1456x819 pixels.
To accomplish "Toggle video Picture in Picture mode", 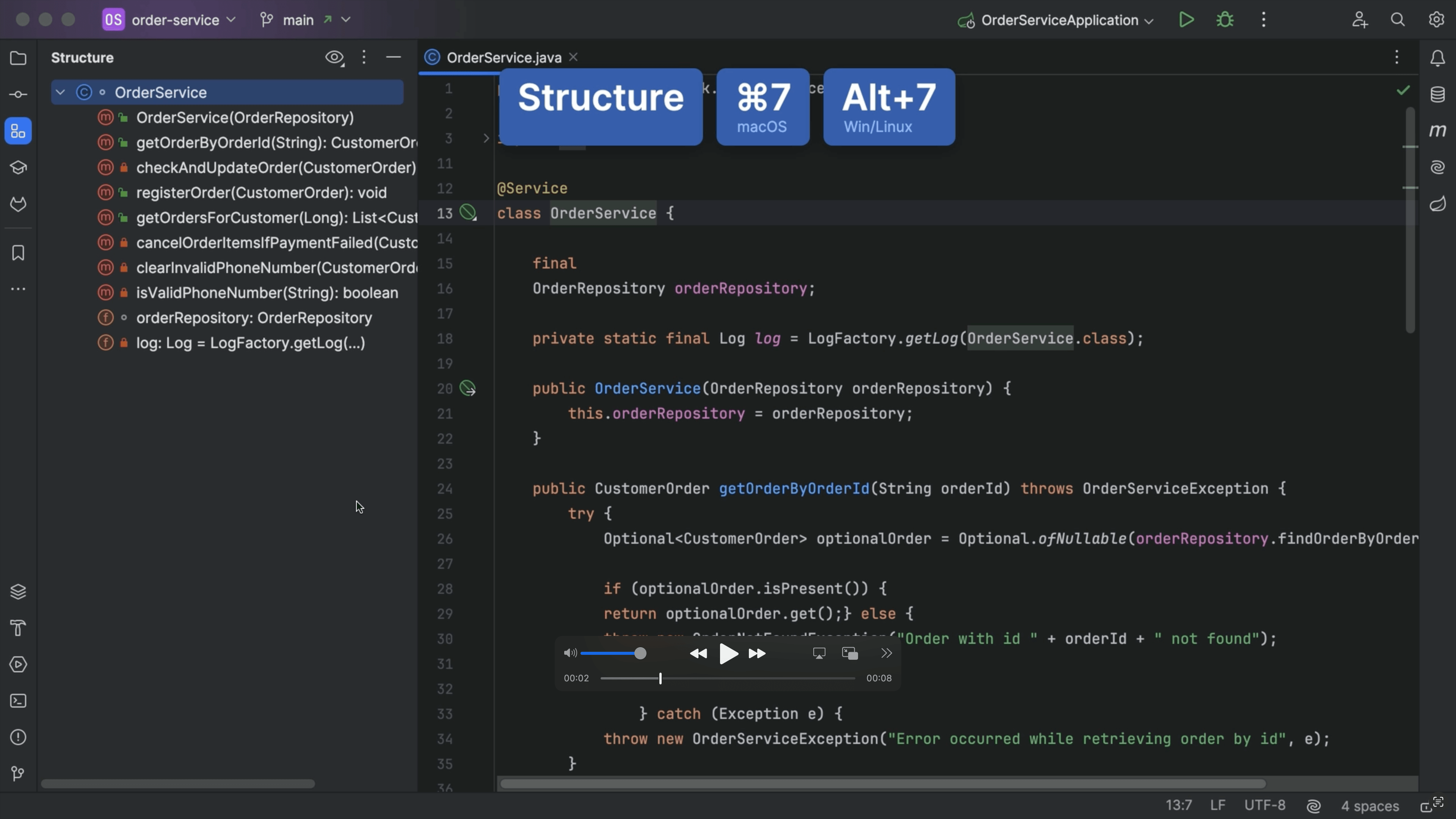I will [x=849, y=653].
